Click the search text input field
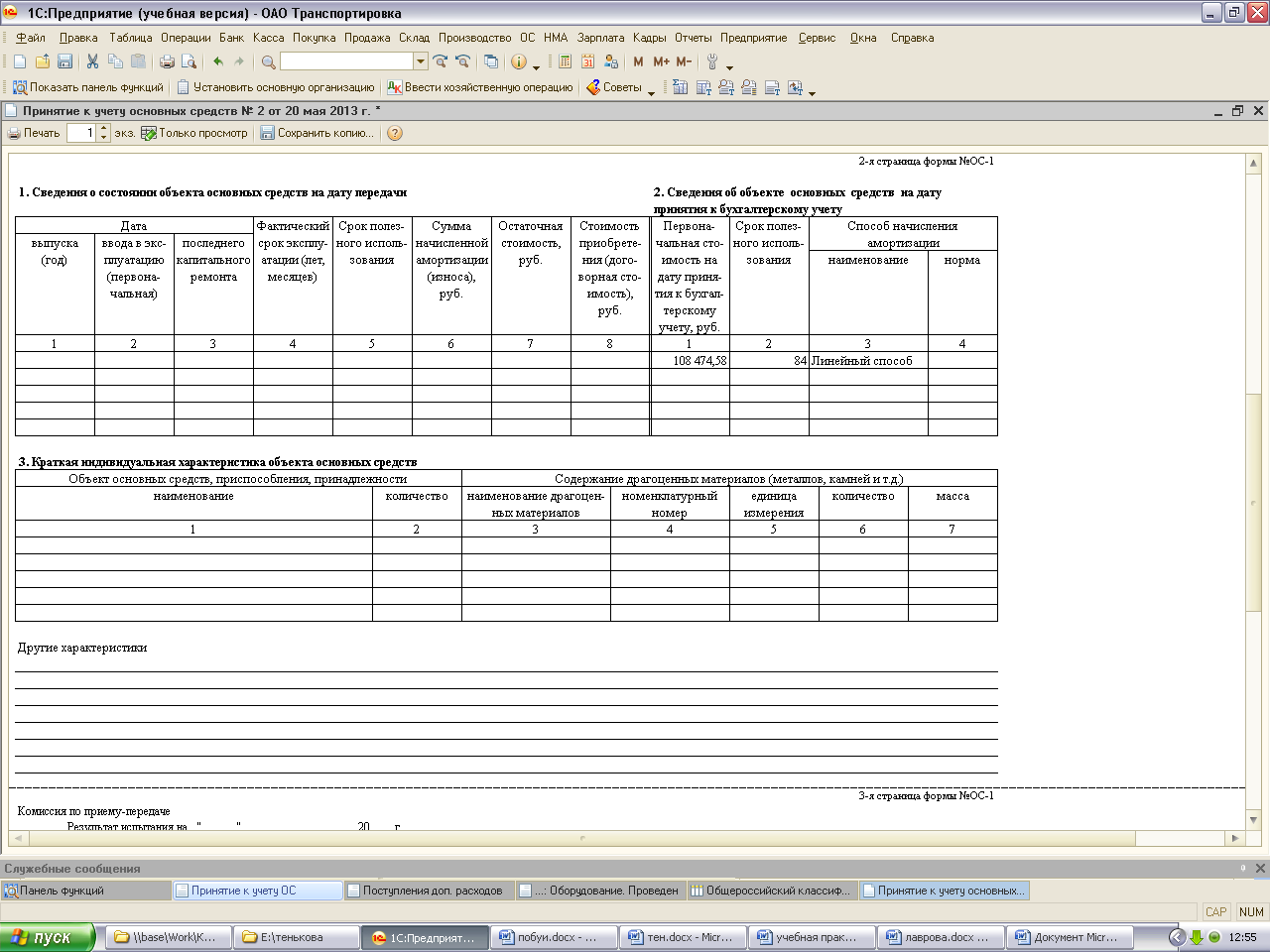1270x952 pixels. [347, 61]
